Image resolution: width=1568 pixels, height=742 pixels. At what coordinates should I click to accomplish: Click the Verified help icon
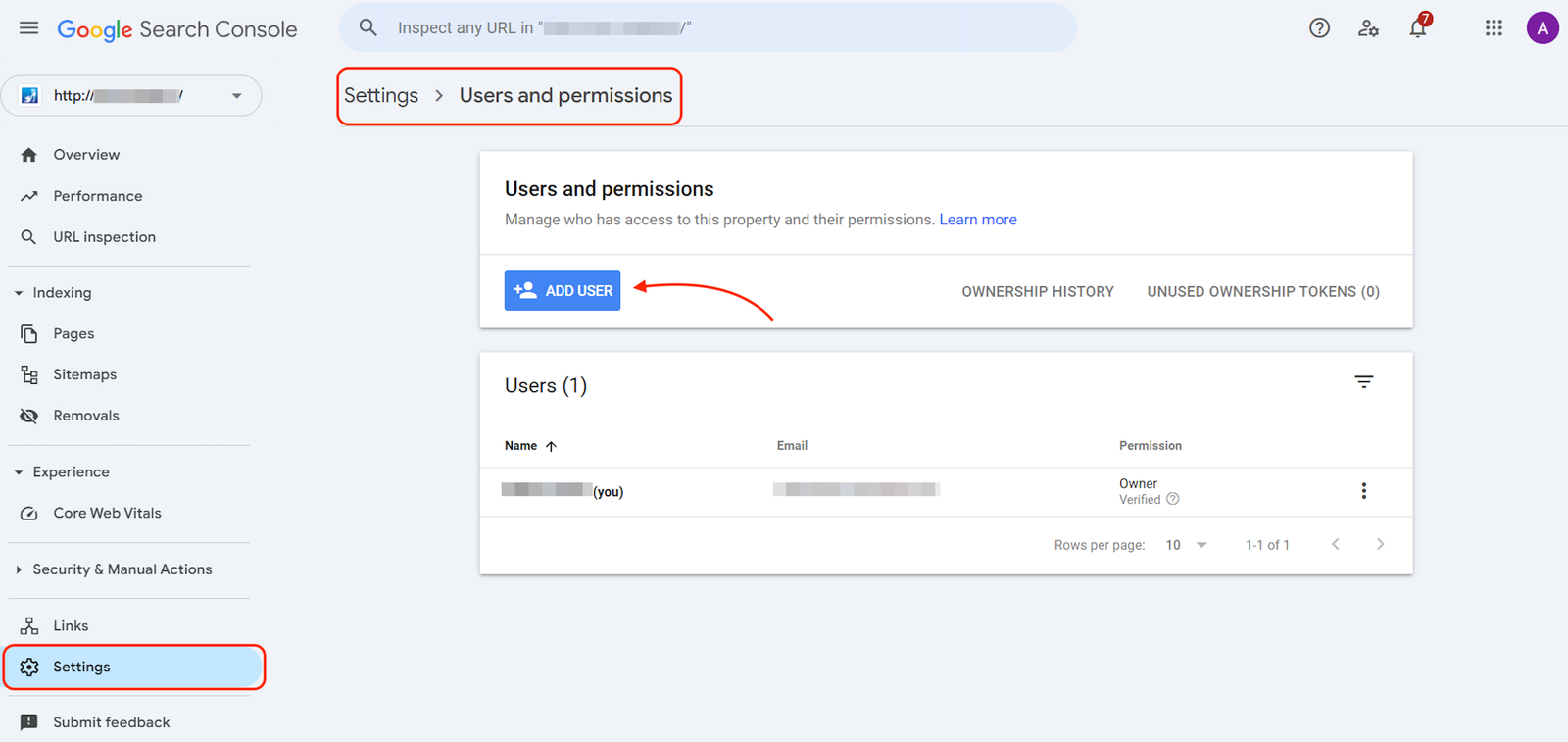(x=1173, y=500)
